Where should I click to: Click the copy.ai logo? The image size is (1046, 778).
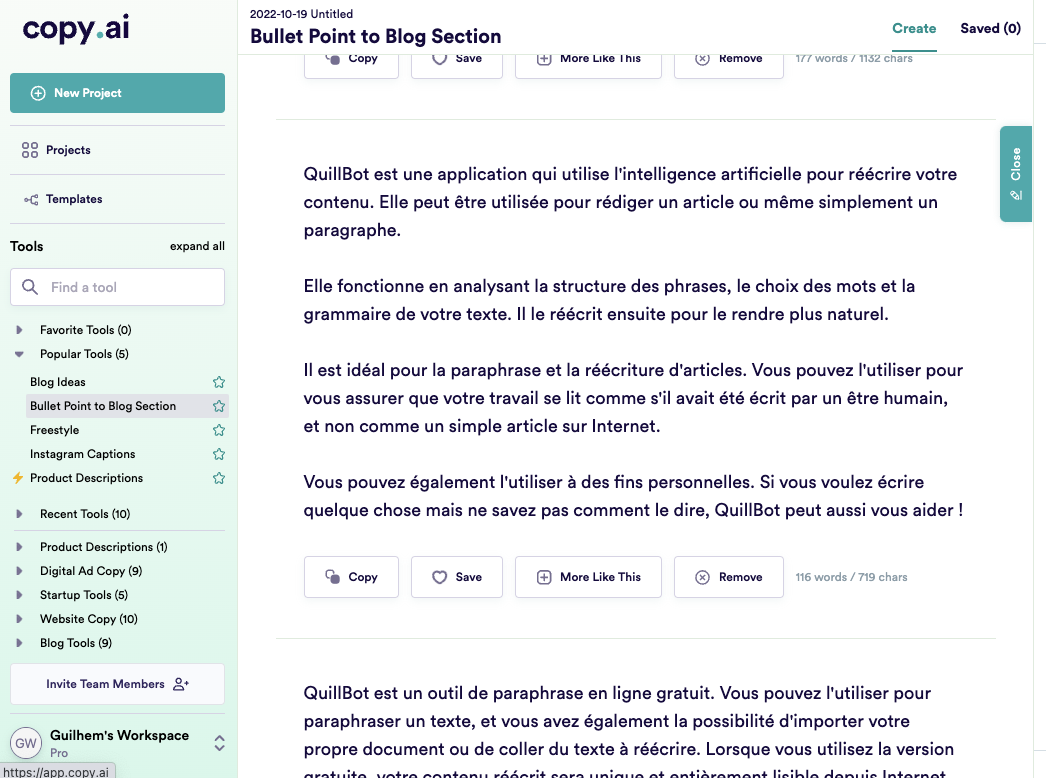(76, 28)
